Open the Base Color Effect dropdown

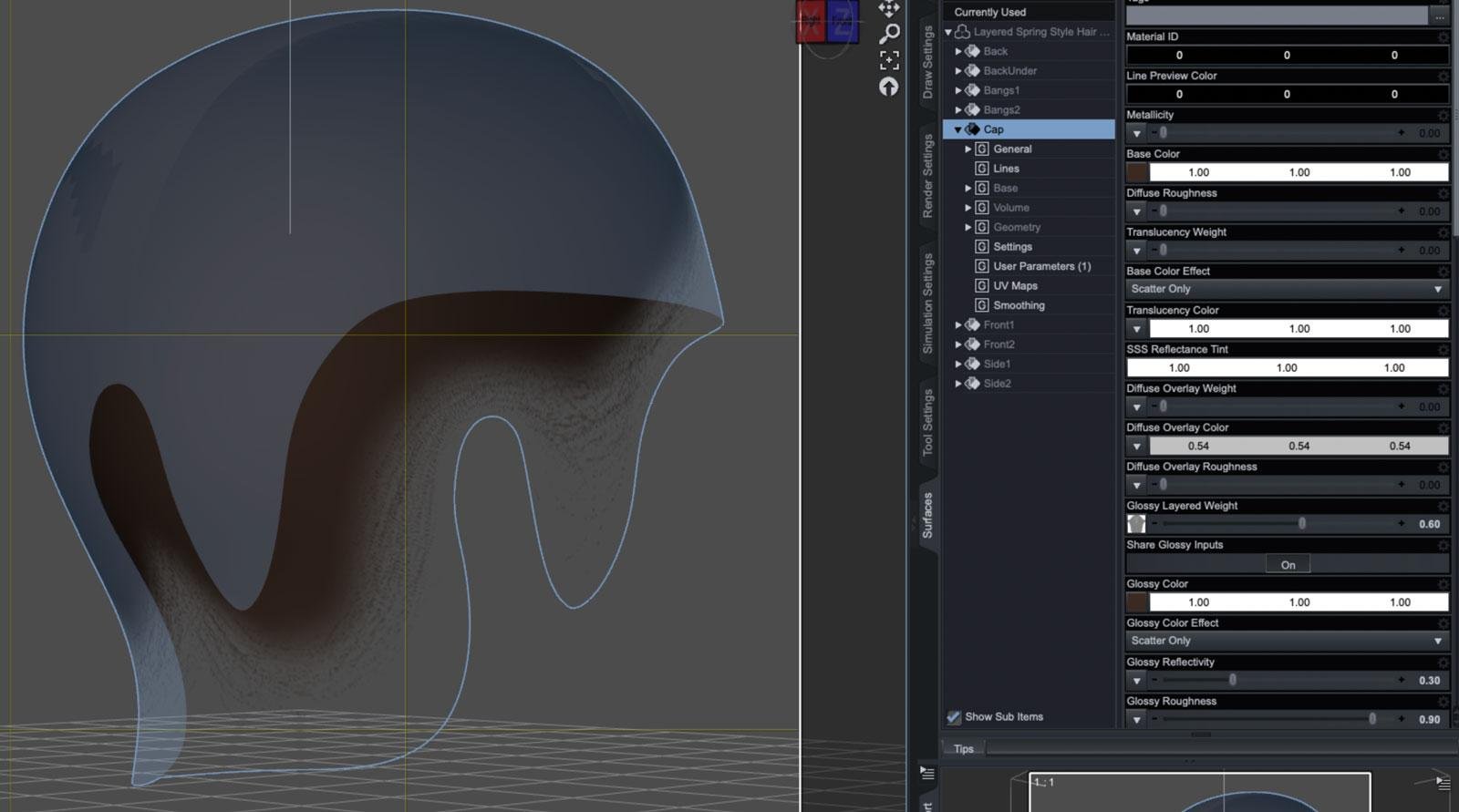click(1286, 289)
